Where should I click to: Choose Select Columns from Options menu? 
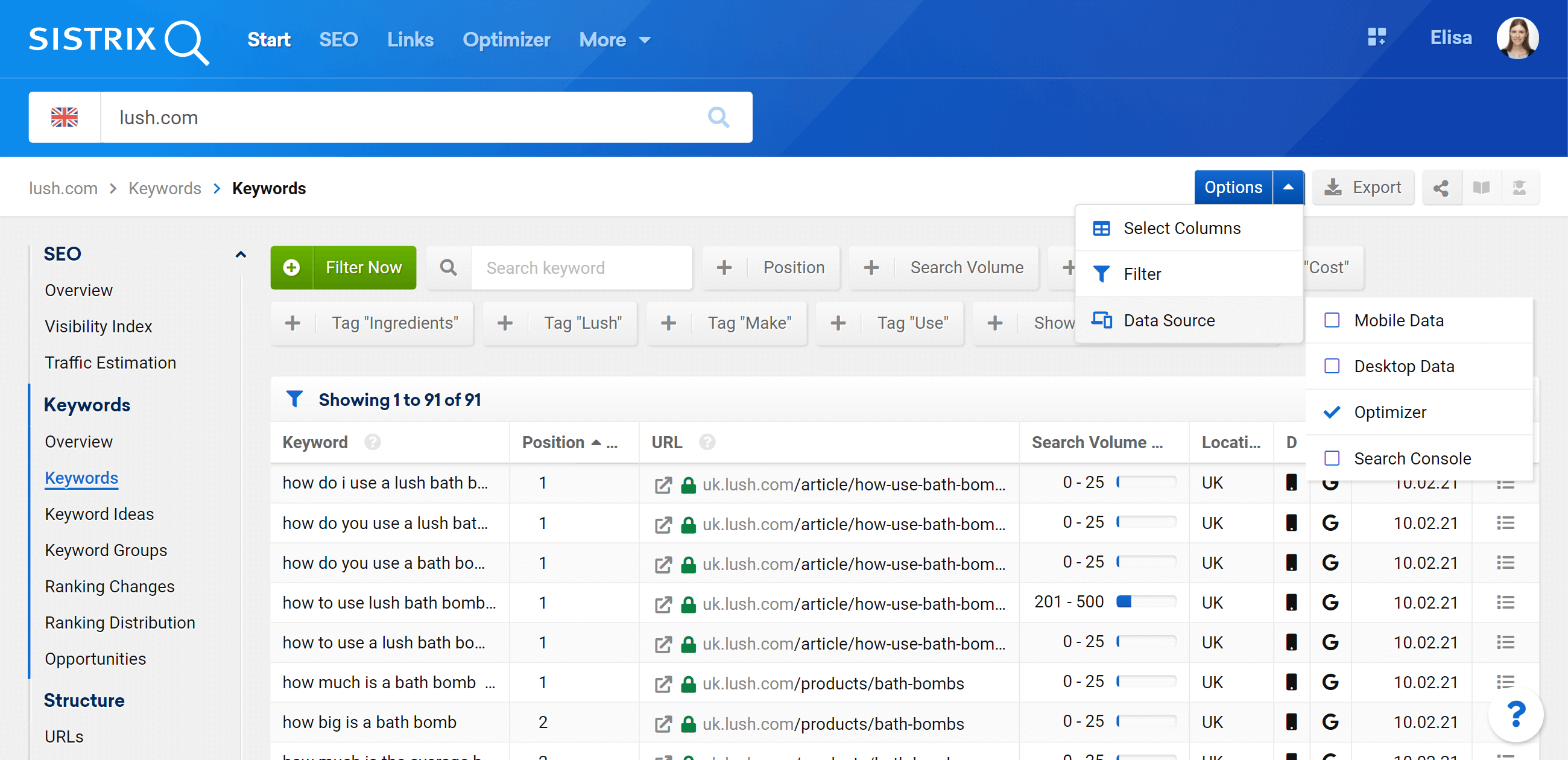click(1188, 228)
